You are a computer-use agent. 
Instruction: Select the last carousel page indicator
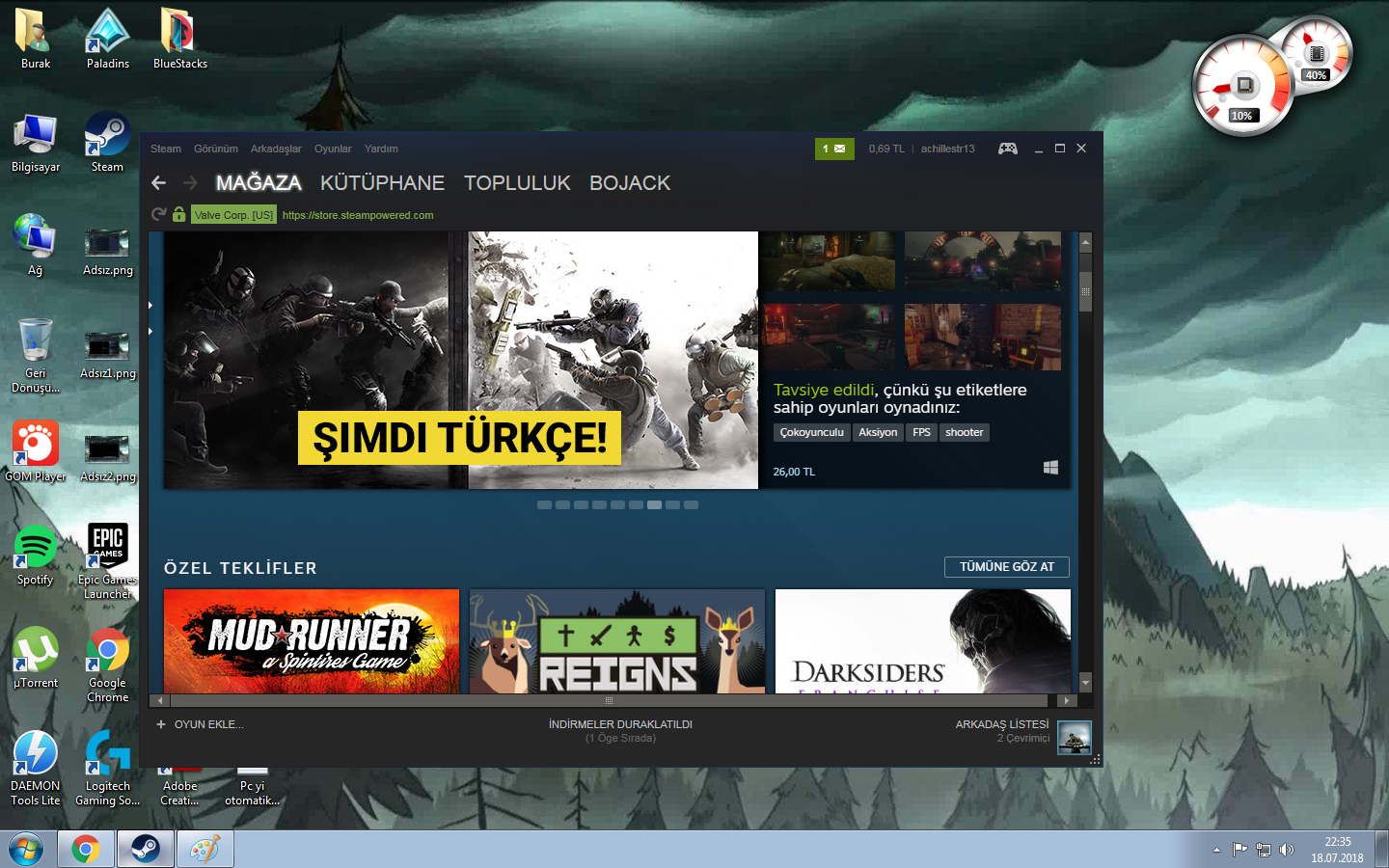(x=691, y=504)
